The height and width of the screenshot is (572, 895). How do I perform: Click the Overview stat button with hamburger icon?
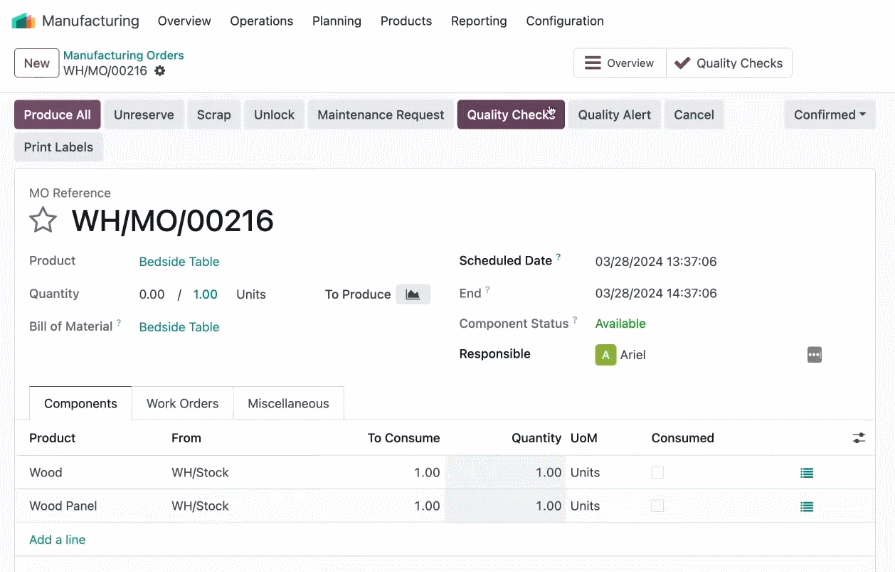coord(620,63)
